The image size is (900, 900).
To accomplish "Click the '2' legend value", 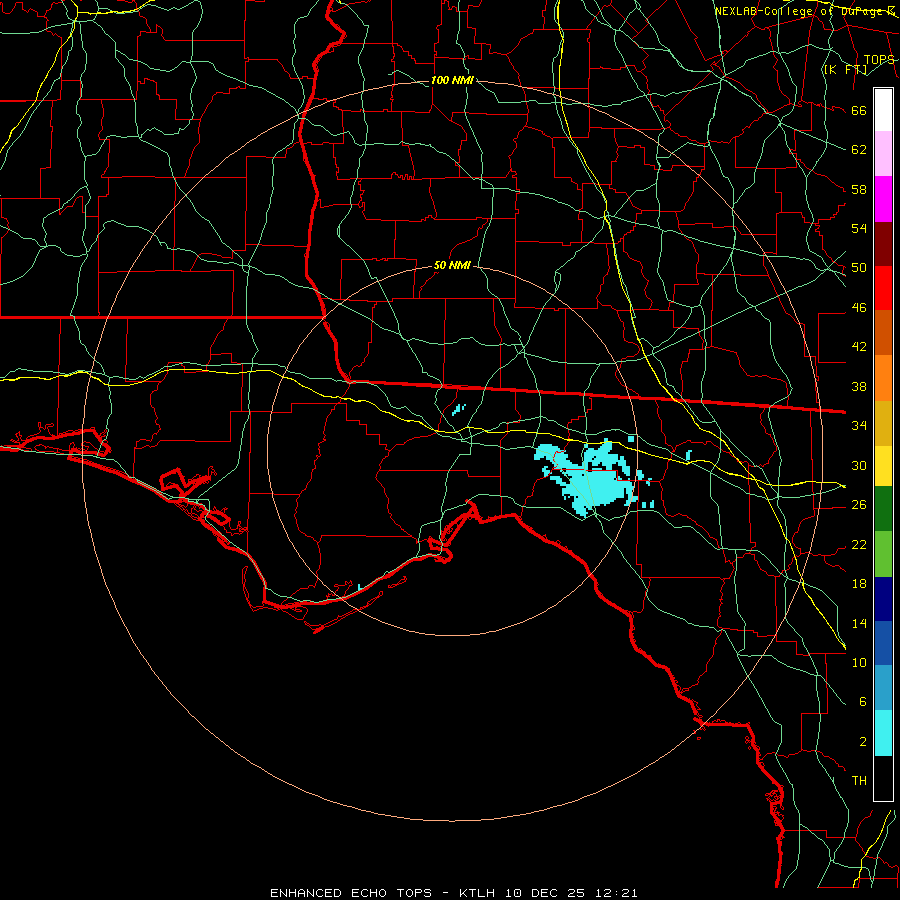I will pyautogui.click(x=863, y=742).
